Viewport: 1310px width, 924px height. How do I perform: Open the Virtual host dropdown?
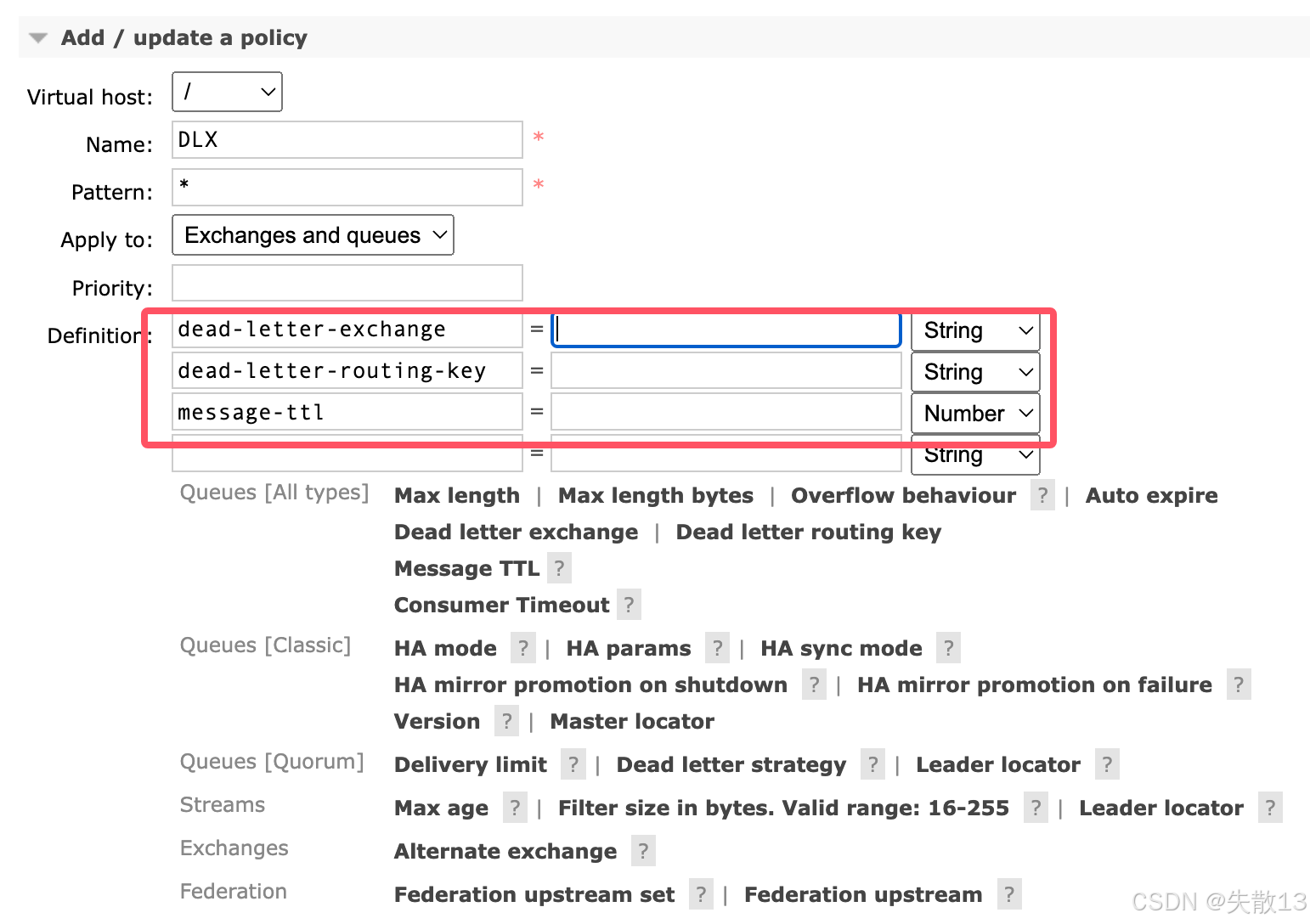point(227,92)
